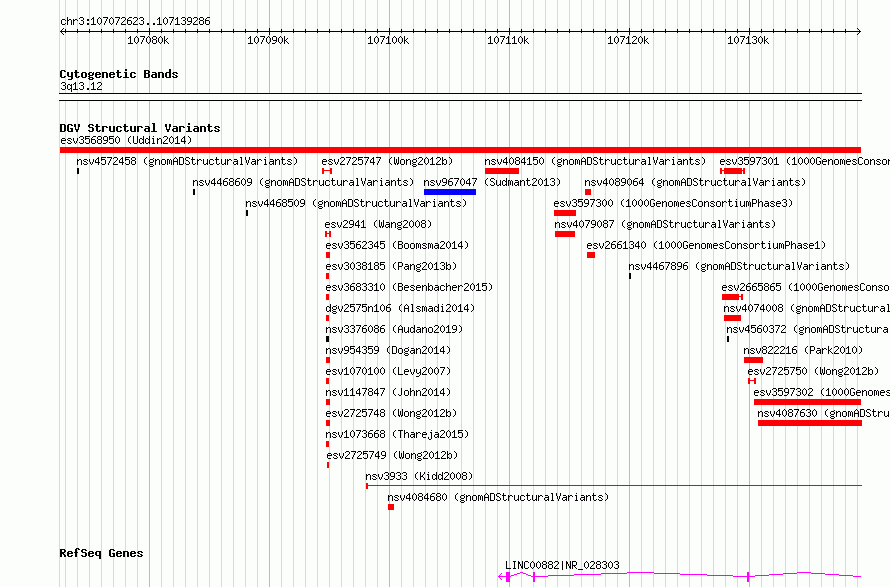Click esv3683310 (Besenbacher2015) label
The height and width of the screenshot is (587, 890).
tap(409, 287)
